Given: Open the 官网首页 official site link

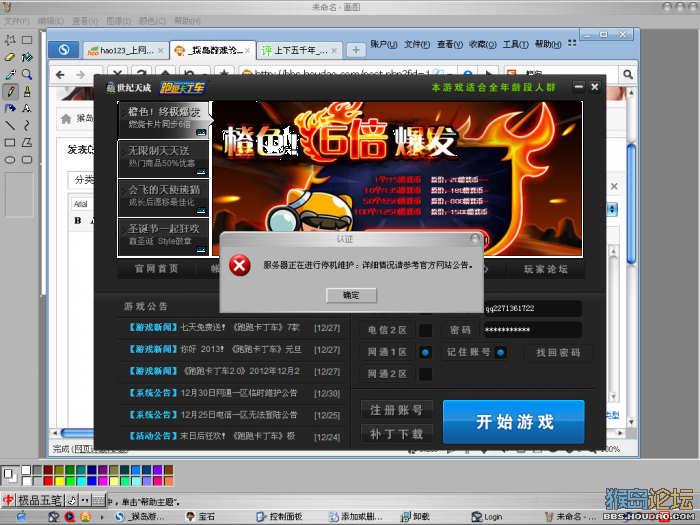Looking at the screenshot, I should pyautogui.click(x=157, y=269).
